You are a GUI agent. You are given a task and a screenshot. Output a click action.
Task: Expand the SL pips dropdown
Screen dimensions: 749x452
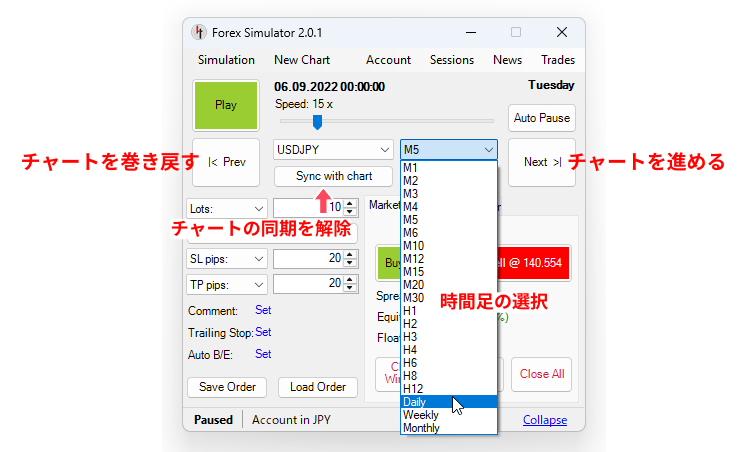pos(226,259)
